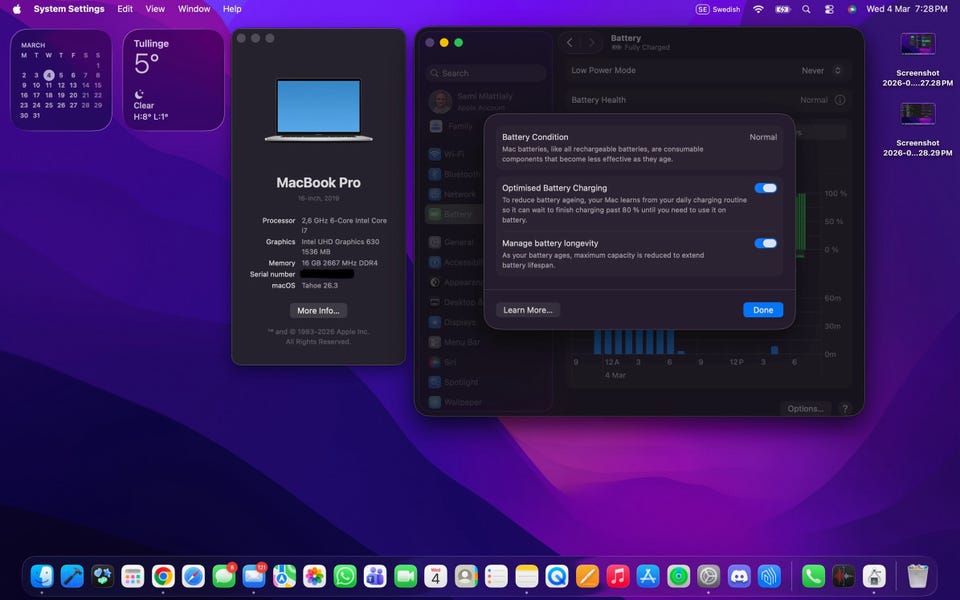
Task: Open the Apple menu
Action: coord(16,9)
